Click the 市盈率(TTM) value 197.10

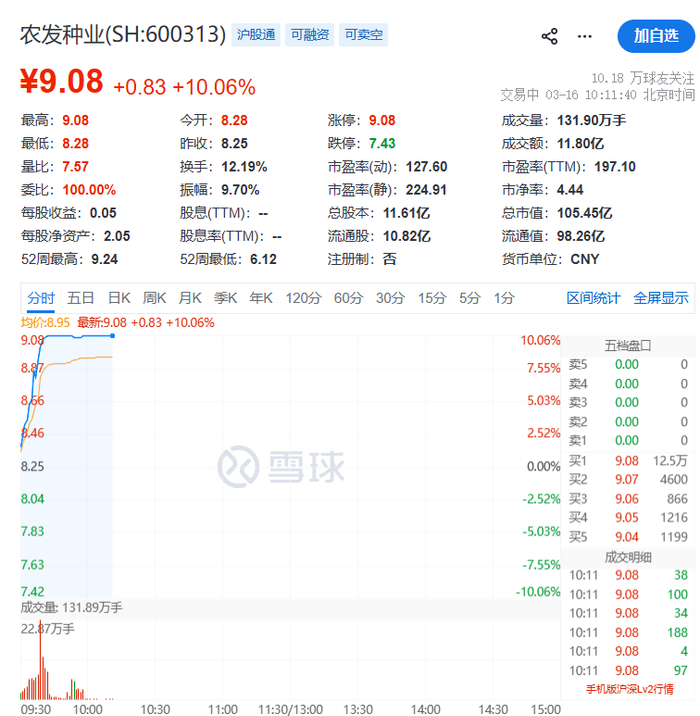click(615, 167)
